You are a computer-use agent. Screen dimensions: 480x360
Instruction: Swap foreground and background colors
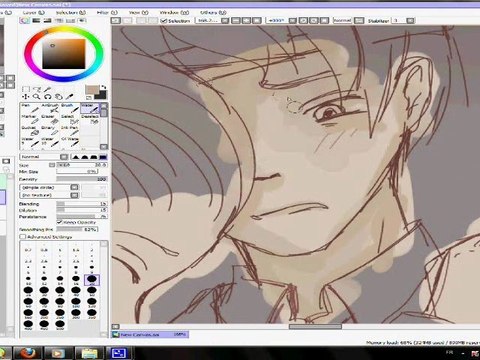(x=103, y=87)
